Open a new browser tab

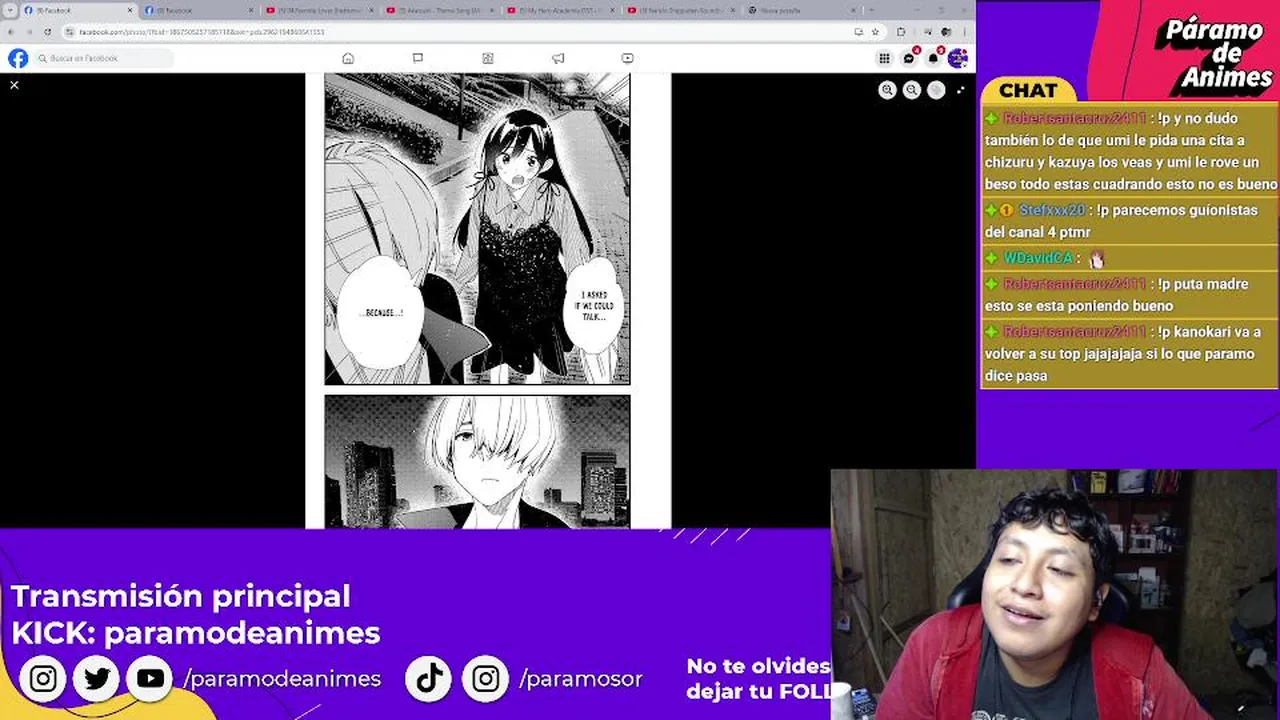pyautogui.click(x=874, y=10)
